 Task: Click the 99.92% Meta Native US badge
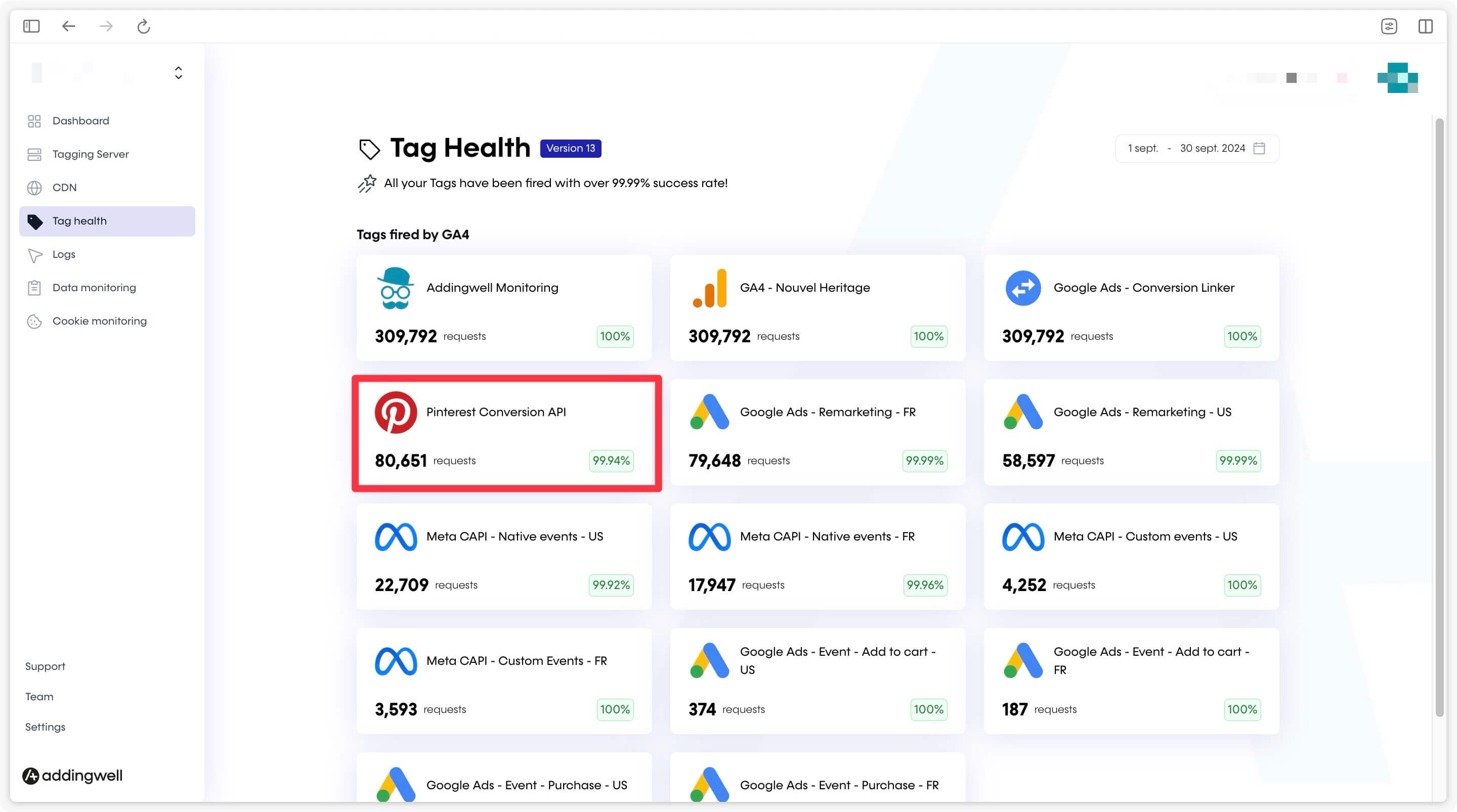(x=611, y=585)
